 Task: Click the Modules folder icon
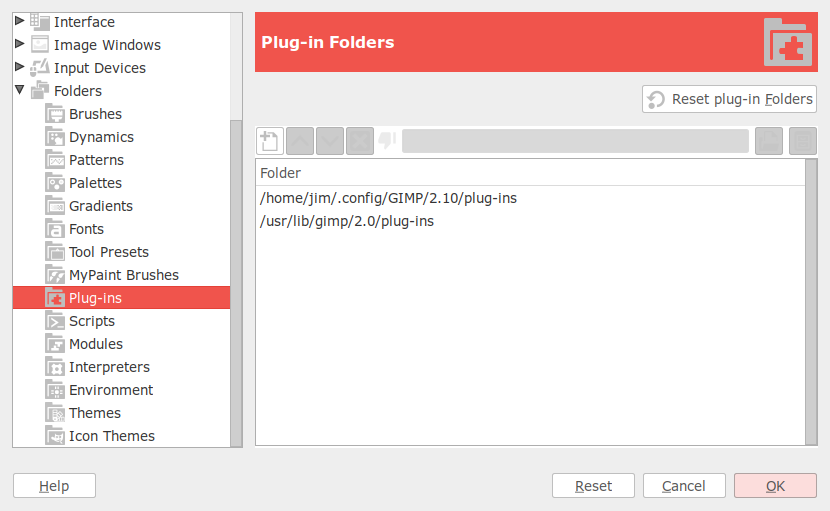55,344
